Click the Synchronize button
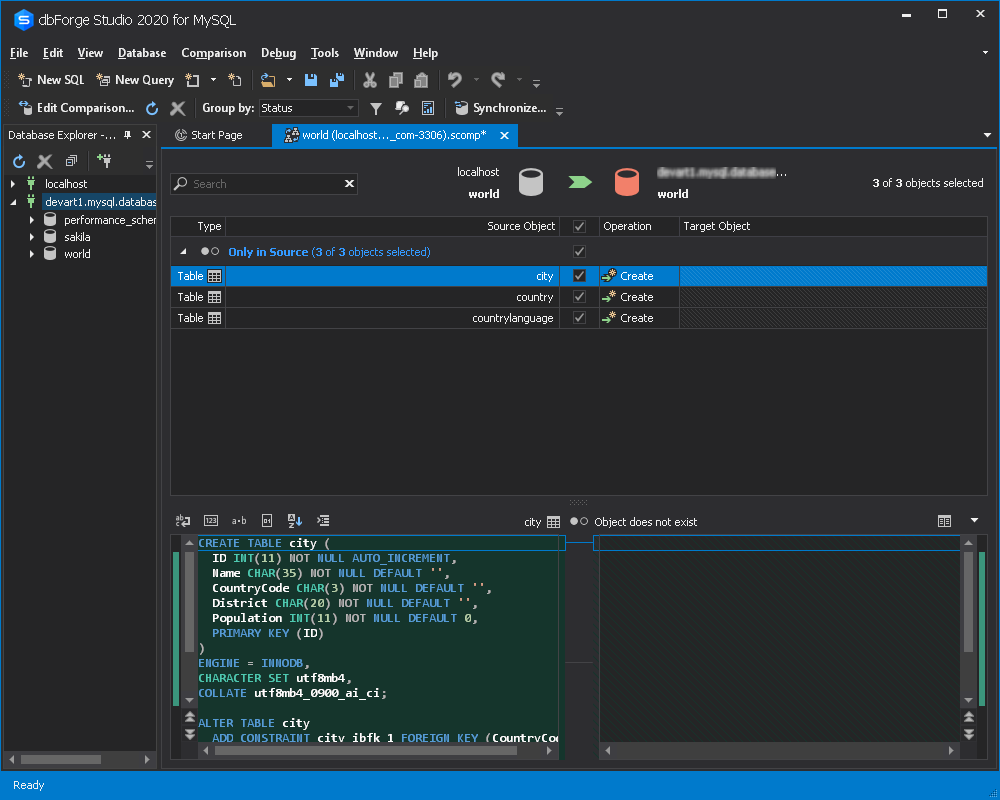This screenshot has width=1000, height=800. pos(501,108)
